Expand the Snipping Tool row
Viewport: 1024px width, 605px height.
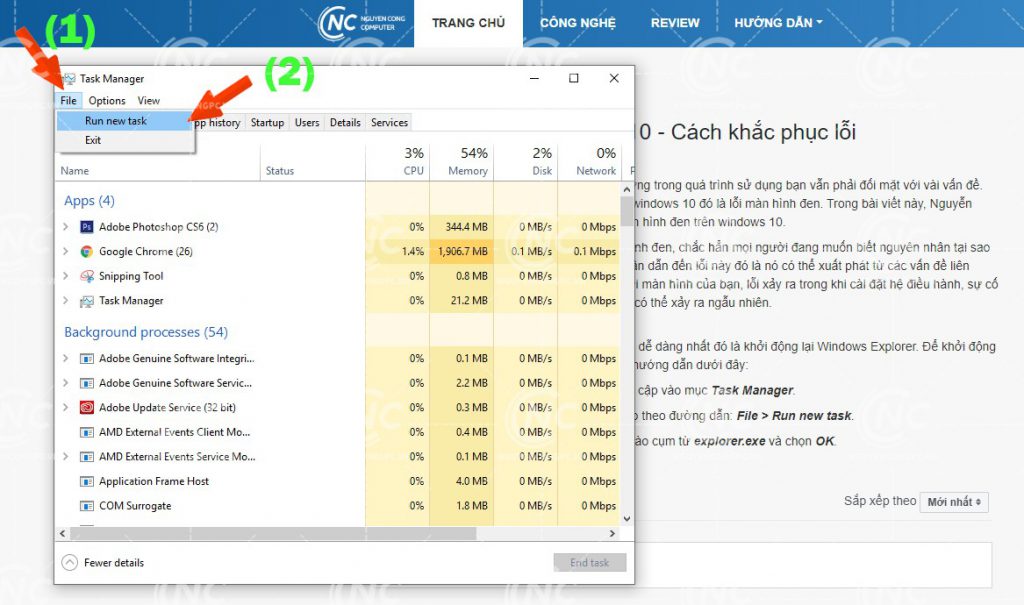click(x=65, y=276)
